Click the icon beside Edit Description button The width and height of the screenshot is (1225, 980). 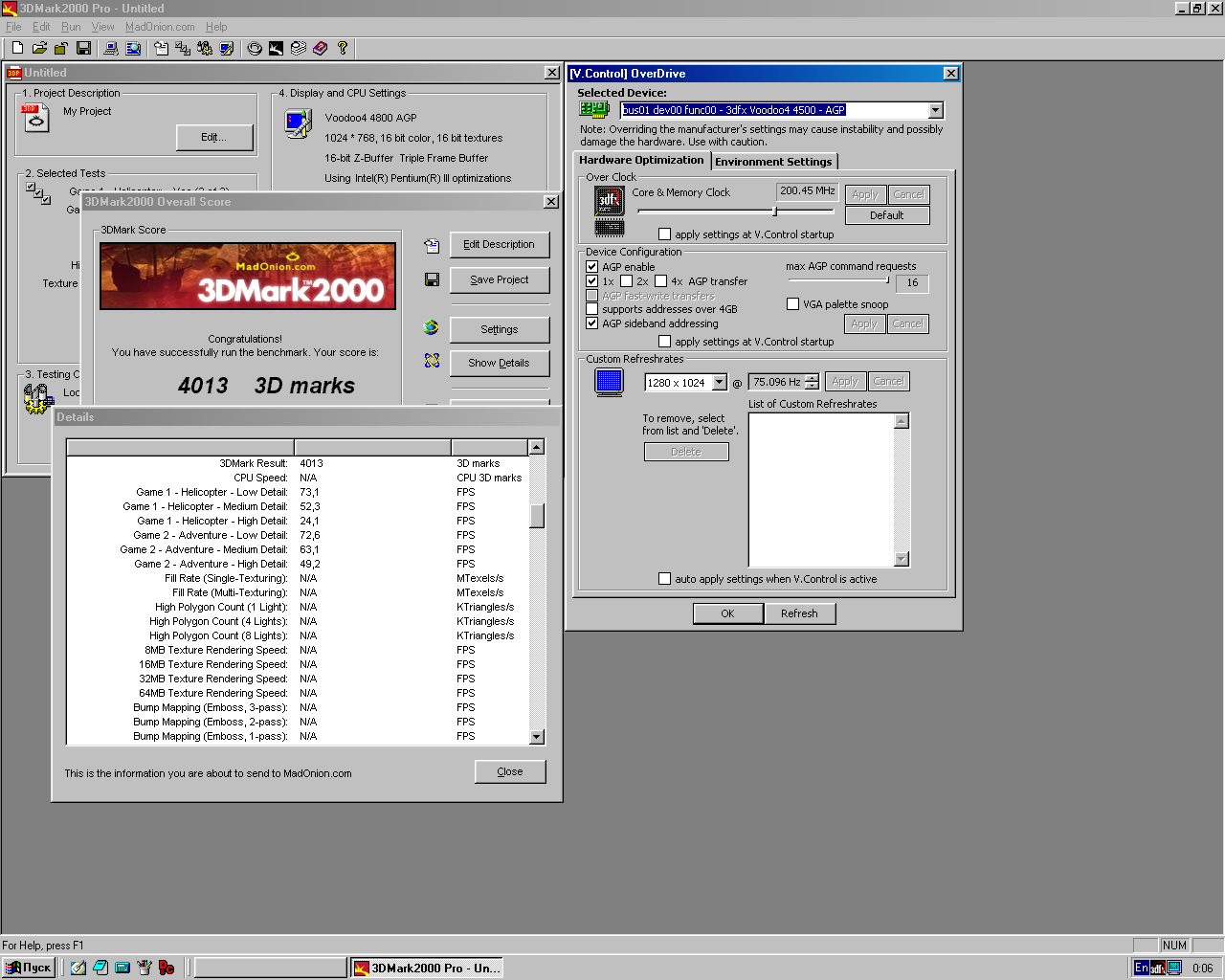pos(432,245)
